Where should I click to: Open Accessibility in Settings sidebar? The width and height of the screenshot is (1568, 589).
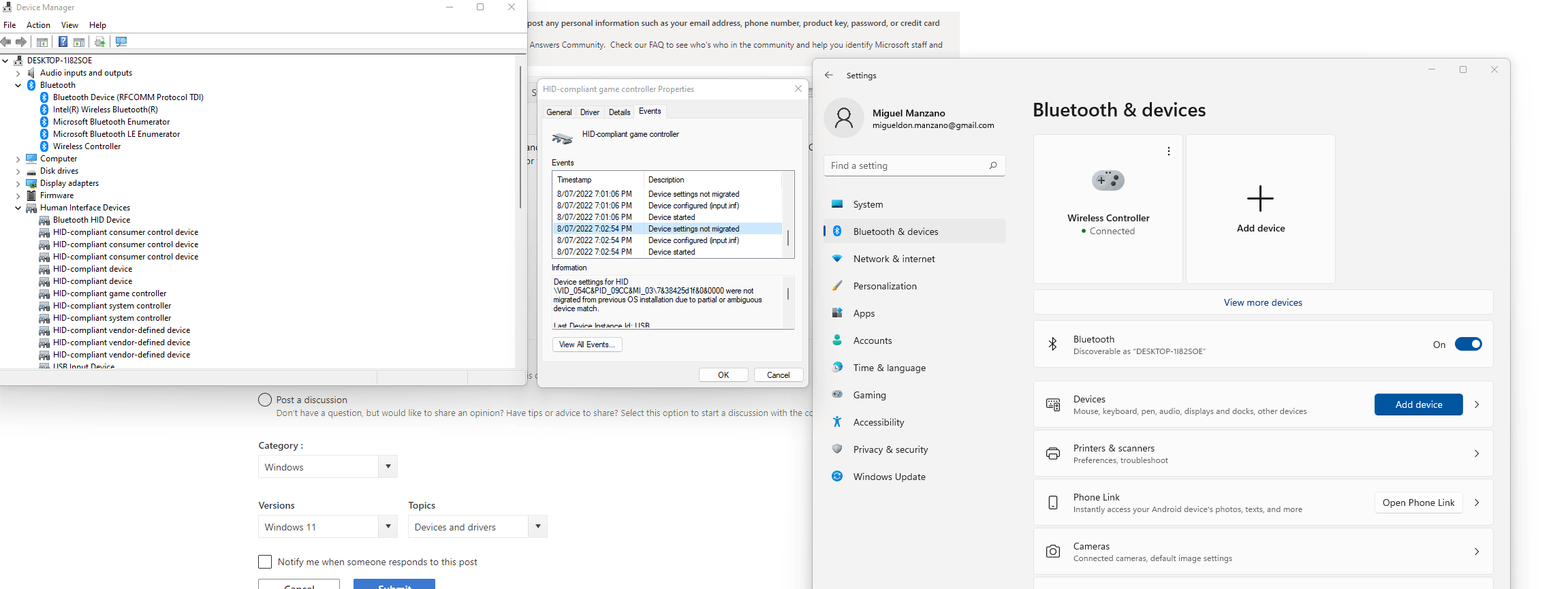[914, 422]
